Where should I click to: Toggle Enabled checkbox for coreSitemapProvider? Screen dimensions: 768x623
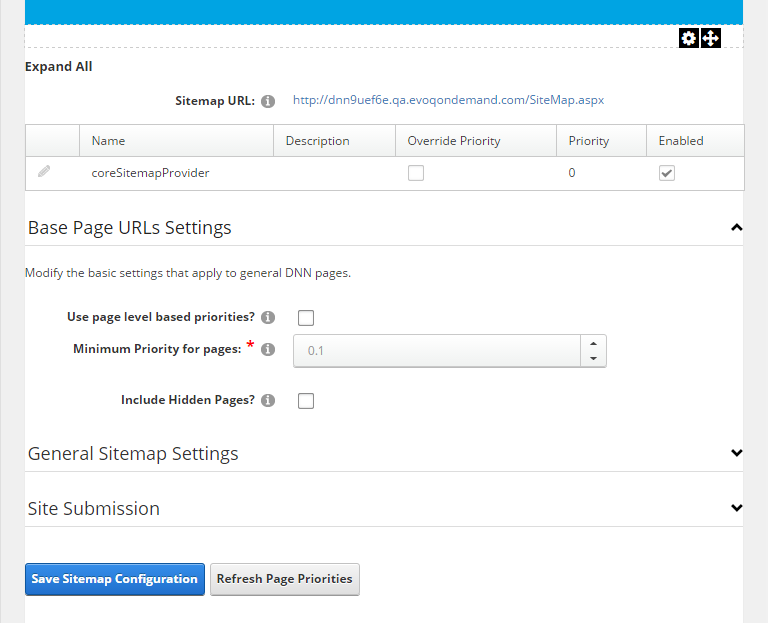click(666, 173)
